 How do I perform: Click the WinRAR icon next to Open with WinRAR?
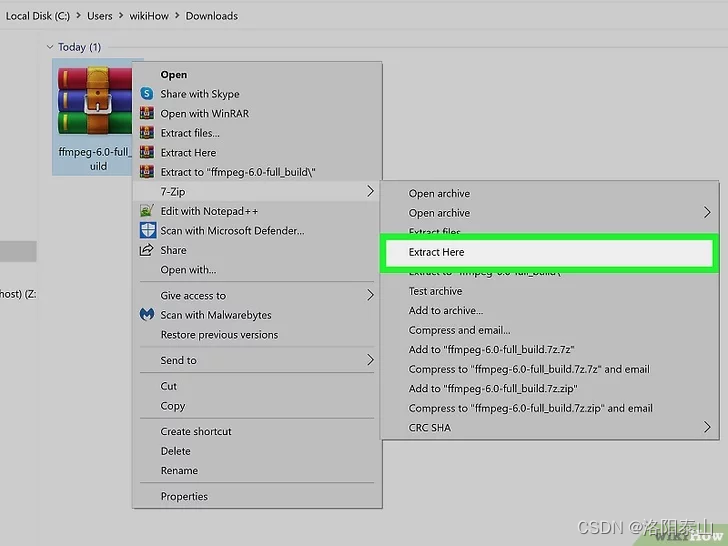(x=147, y=113)
